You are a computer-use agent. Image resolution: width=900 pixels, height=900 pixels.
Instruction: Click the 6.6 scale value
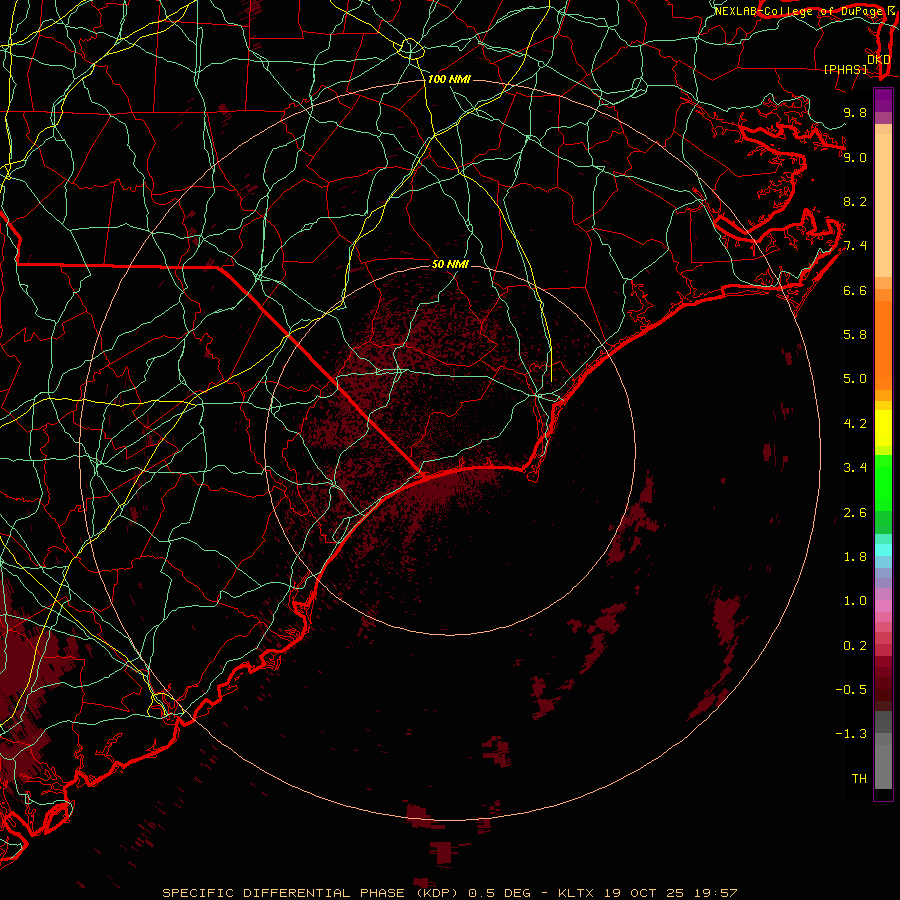tap(855, 290)
